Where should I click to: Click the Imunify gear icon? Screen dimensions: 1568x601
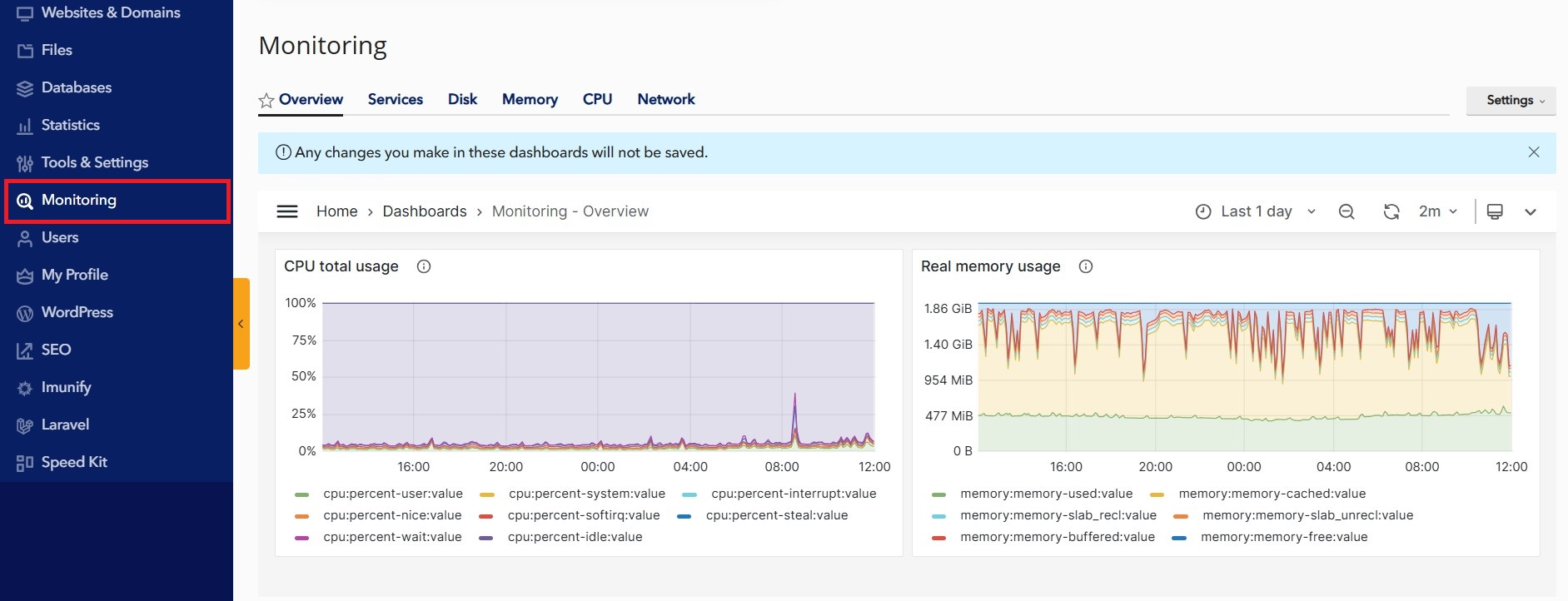pyautogui.click(x=25, y=388)
